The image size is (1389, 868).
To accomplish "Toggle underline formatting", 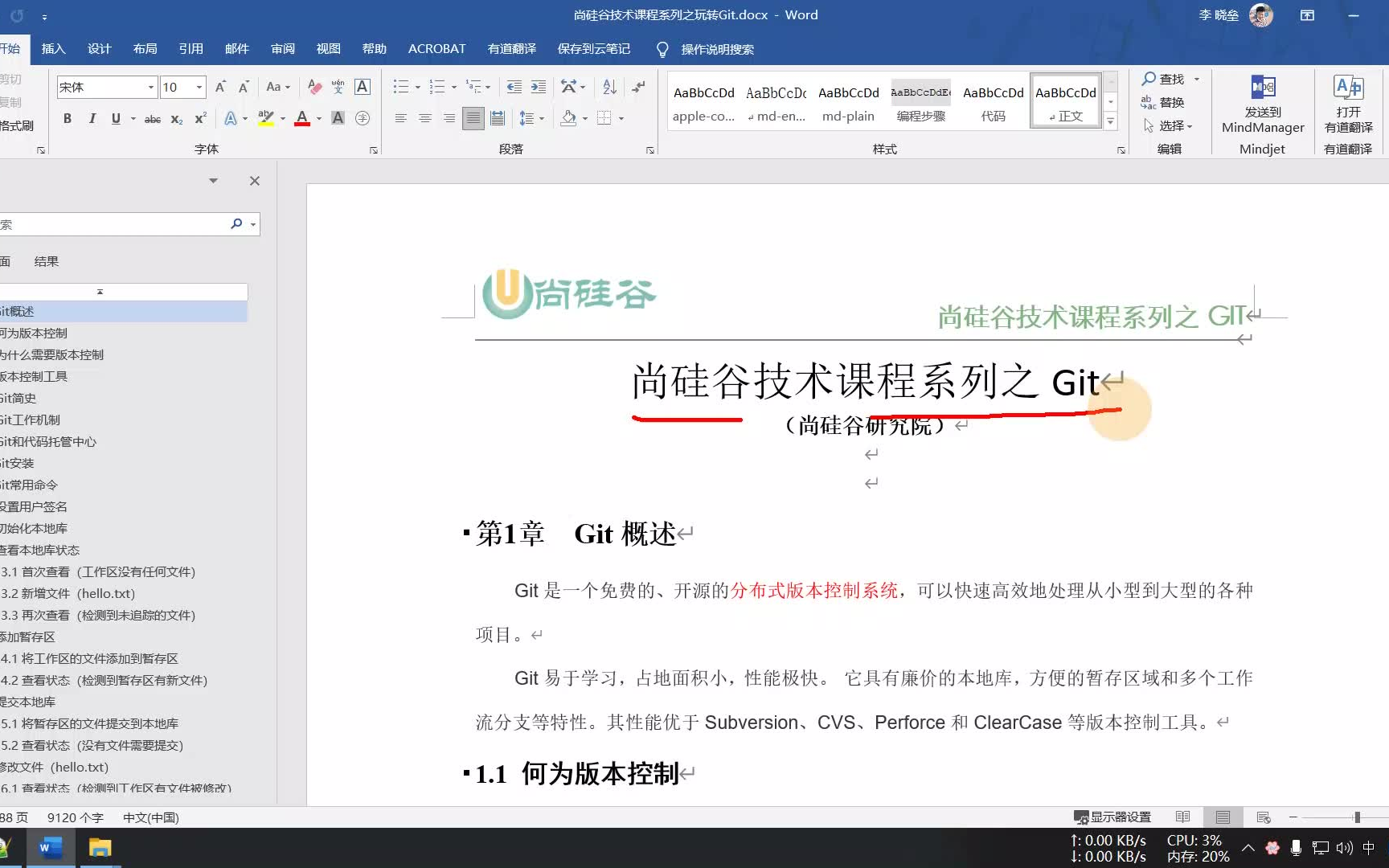I will coord(116,118).
